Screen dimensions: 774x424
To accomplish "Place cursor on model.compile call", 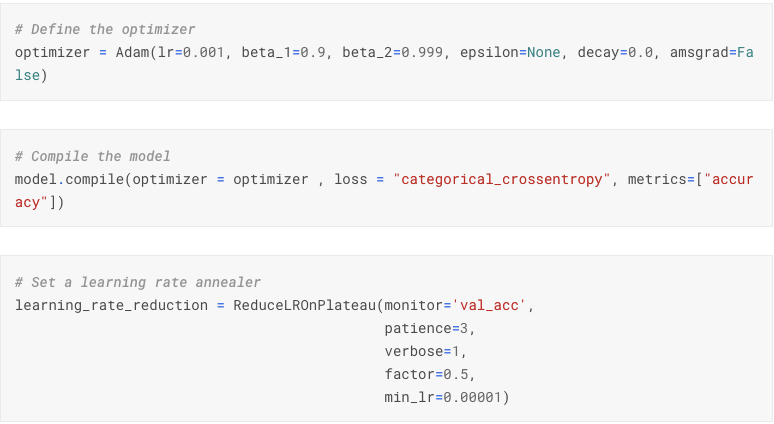I will tap(70, 179).
